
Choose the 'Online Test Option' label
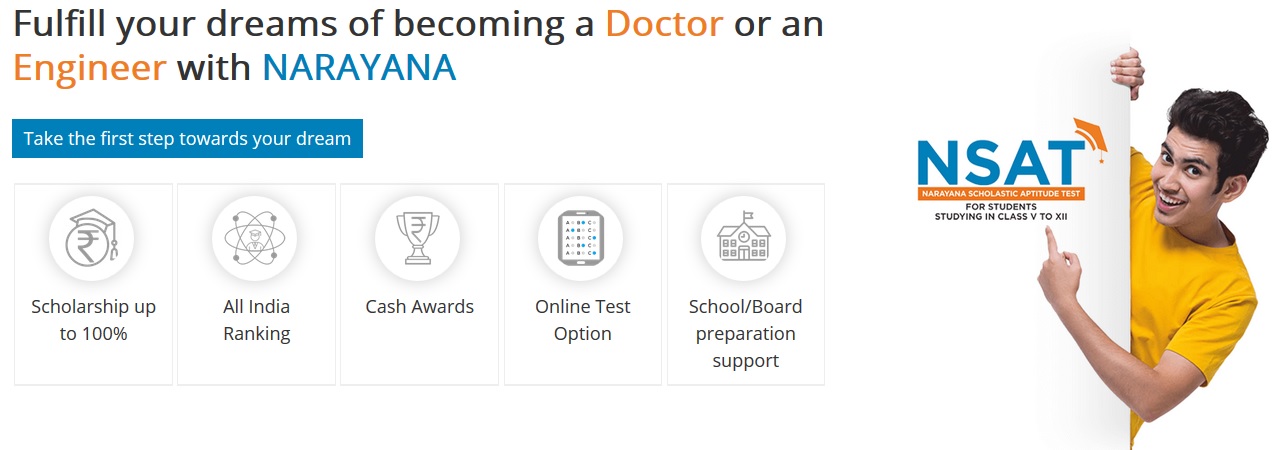point(582,320)
